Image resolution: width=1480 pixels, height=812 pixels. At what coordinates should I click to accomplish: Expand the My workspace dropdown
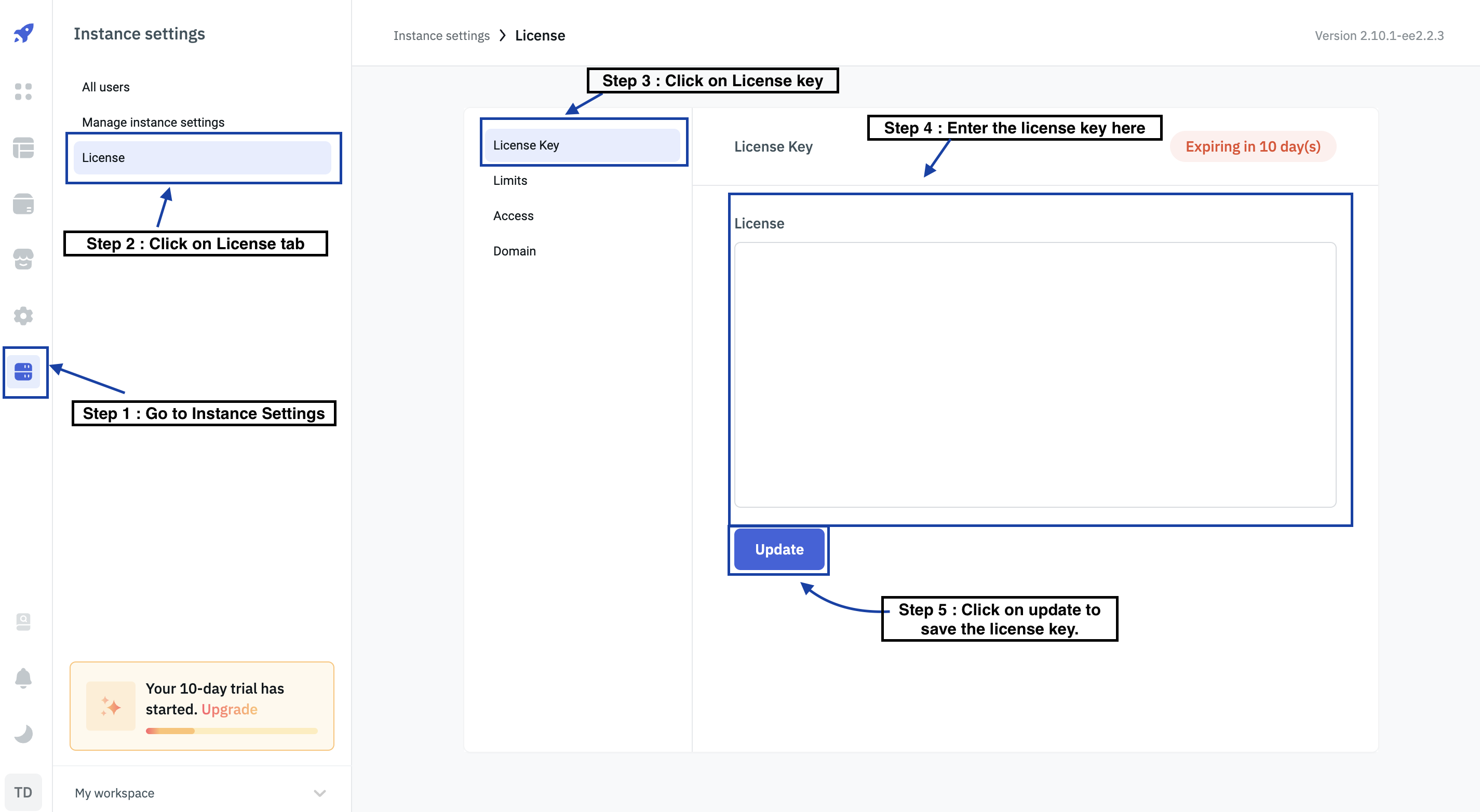pyautogui.click(x=319, y=793)
